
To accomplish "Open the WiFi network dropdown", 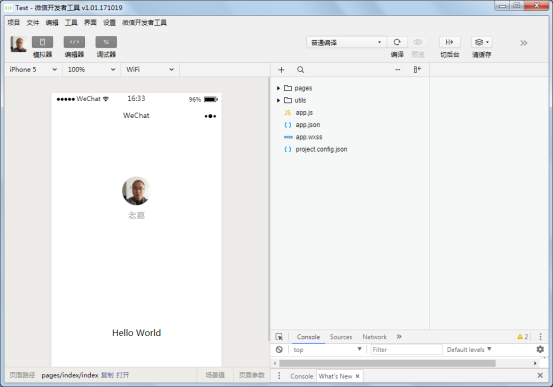I will (x=150, y=69).
